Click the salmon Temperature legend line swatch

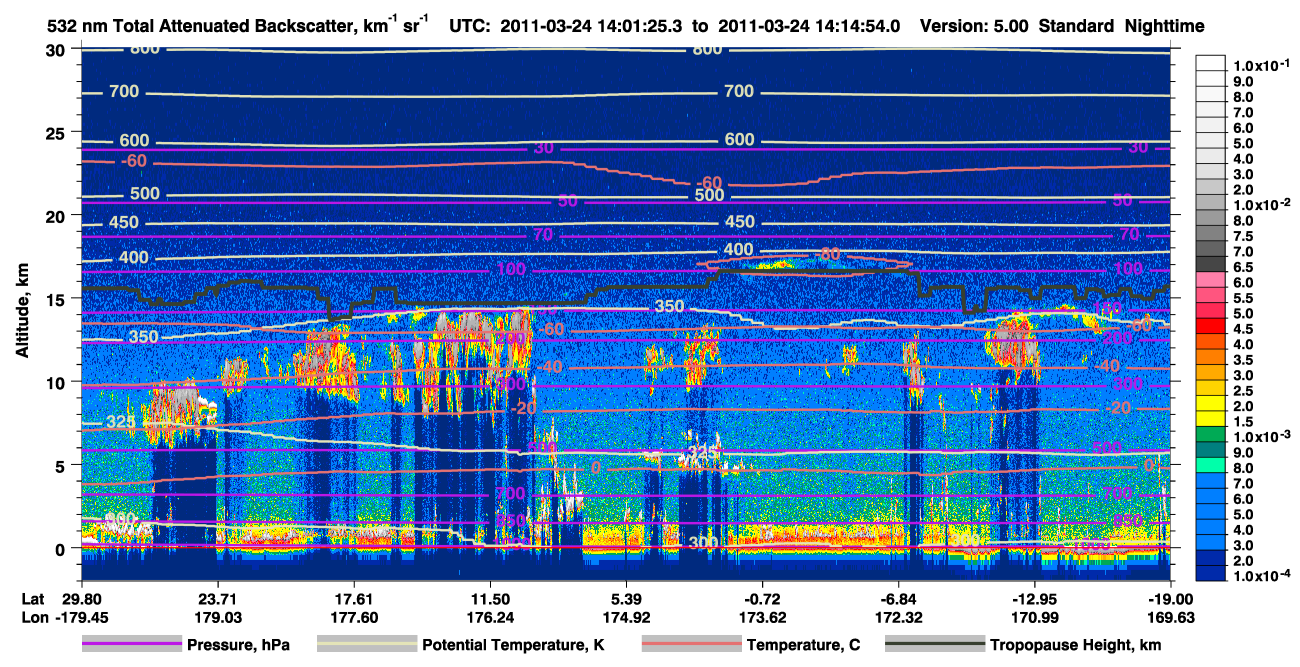pos(690,645)
